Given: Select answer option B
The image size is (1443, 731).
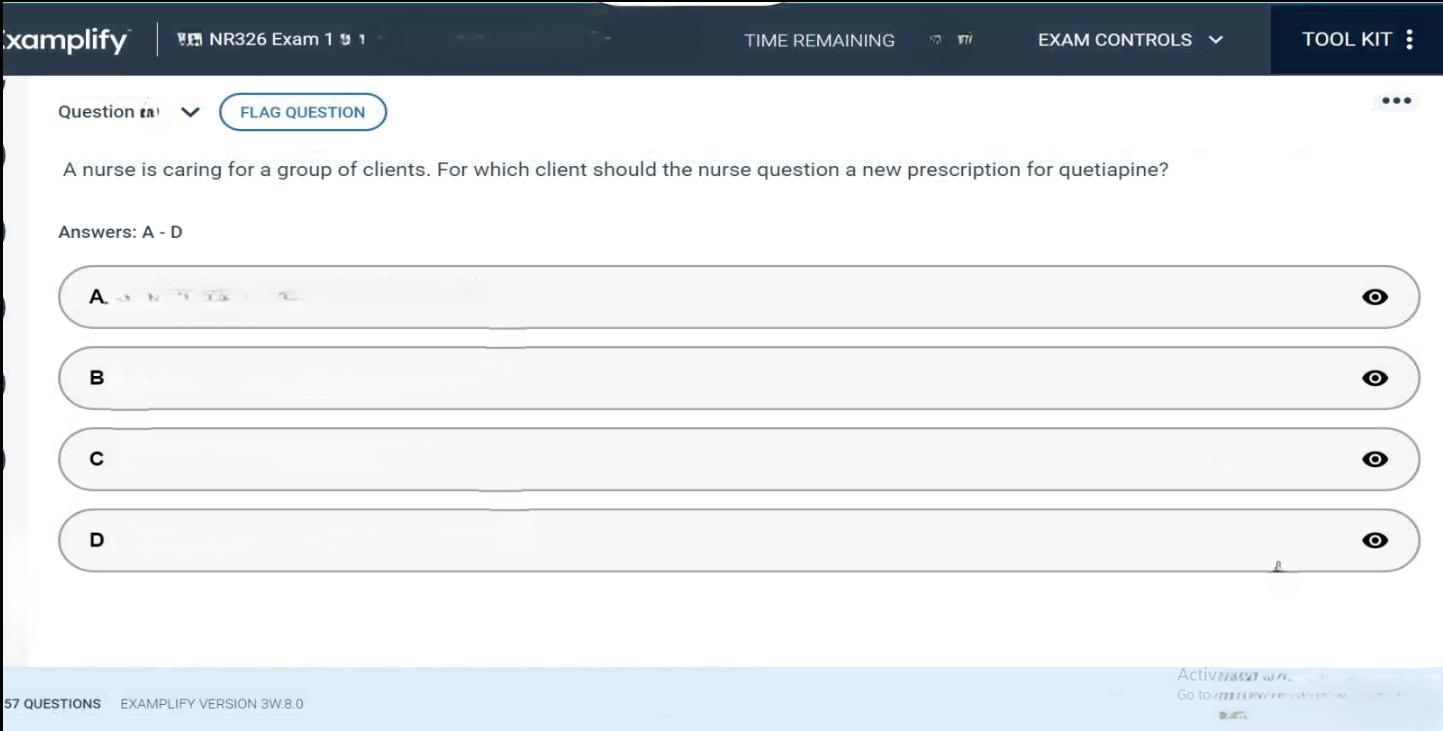Looking at the screenshot, I should tap(700, 378).
